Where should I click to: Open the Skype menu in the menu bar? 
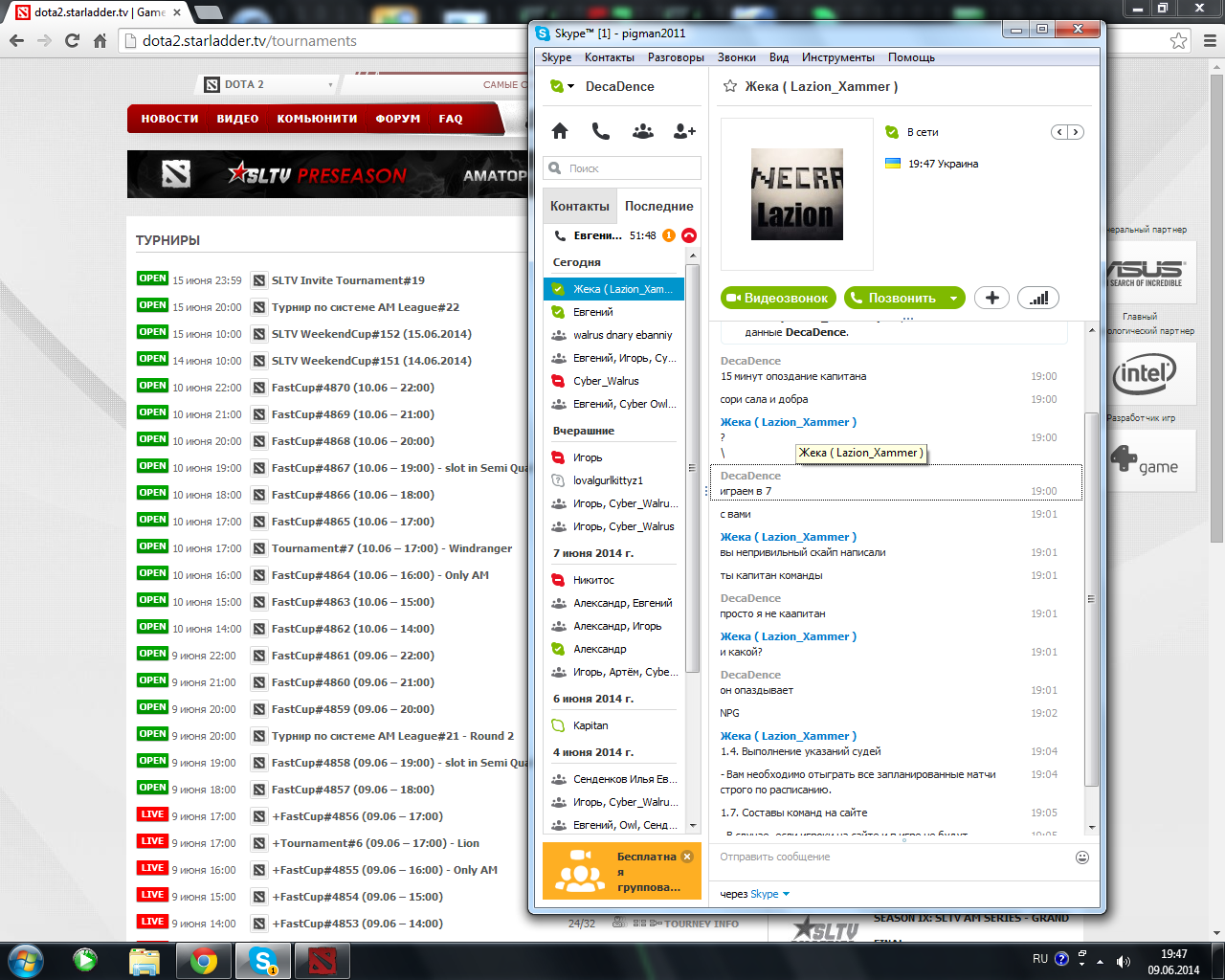point(557,57)
